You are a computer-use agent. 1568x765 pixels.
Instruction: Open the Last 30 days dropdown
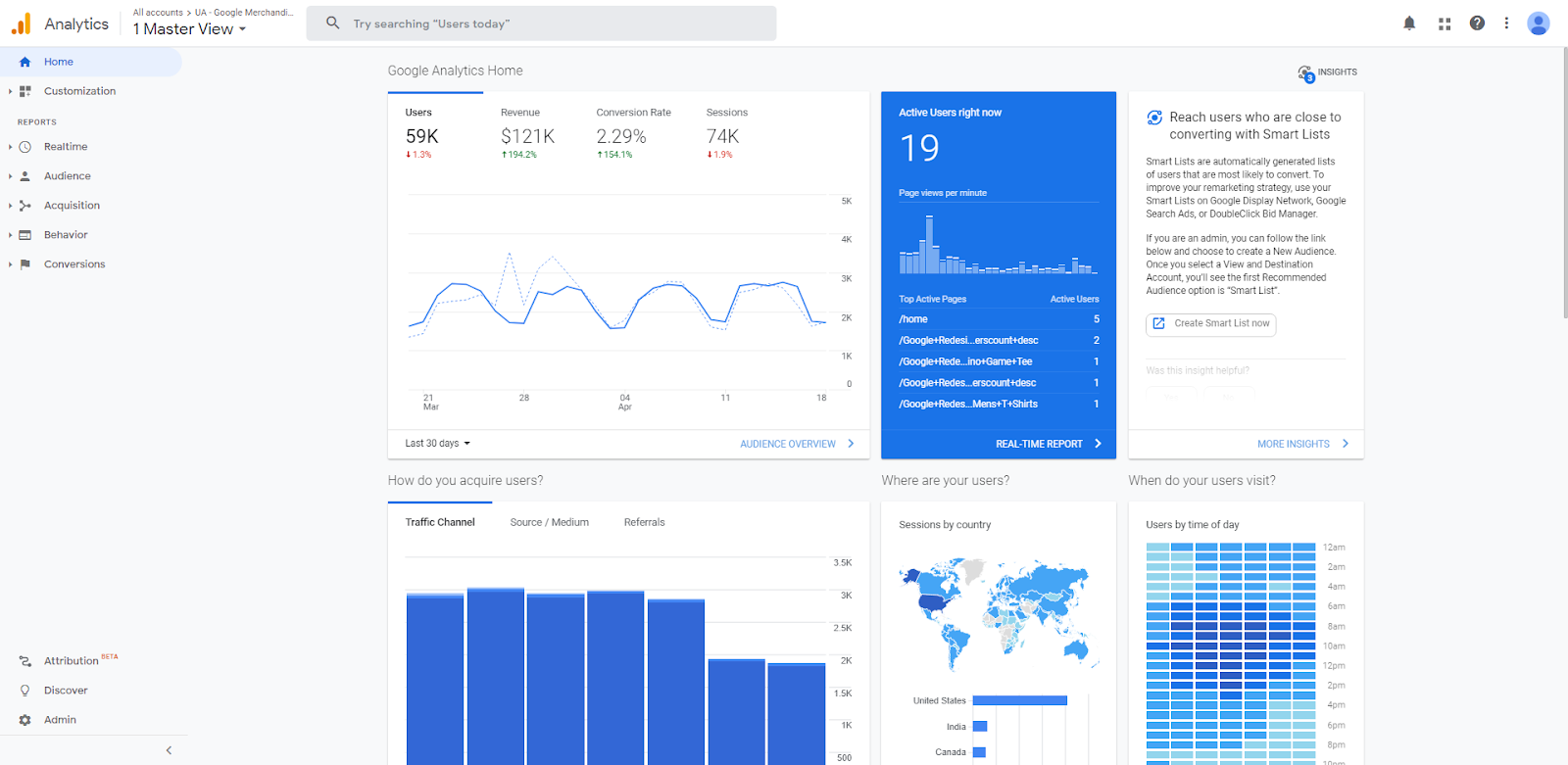[438, 444]
